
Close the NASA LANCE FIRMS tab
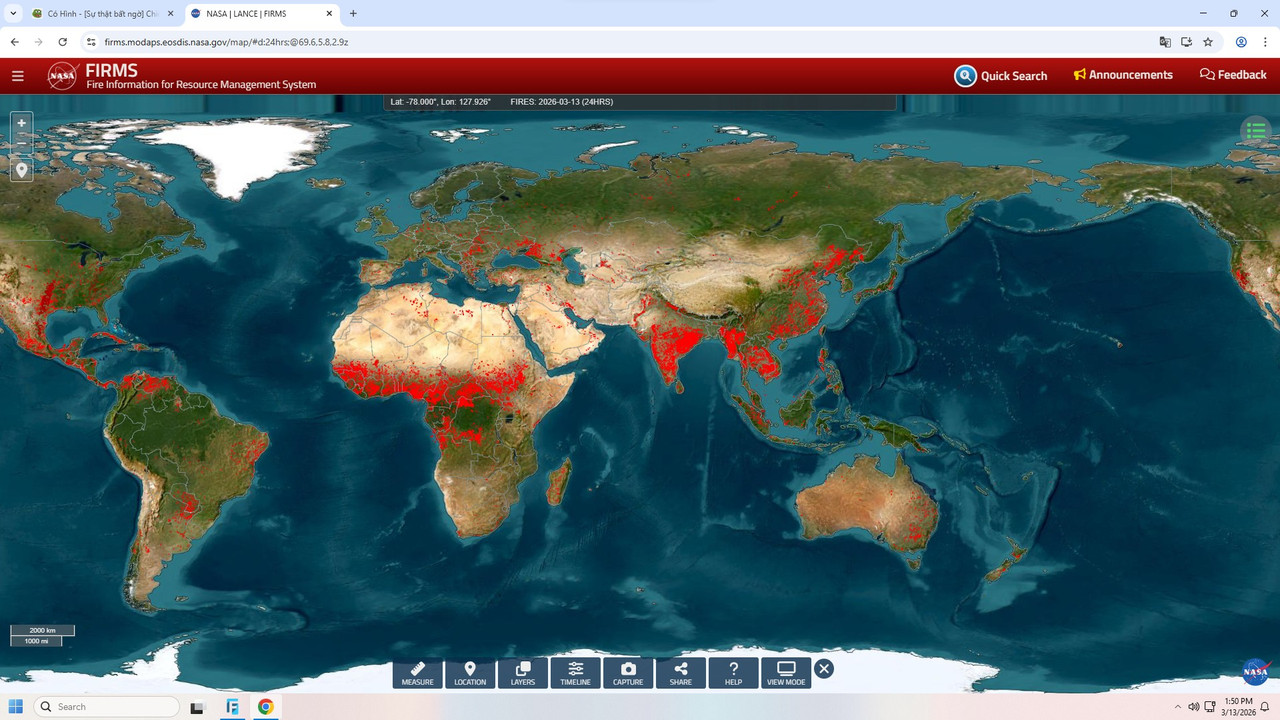click(x=328, y=14)
